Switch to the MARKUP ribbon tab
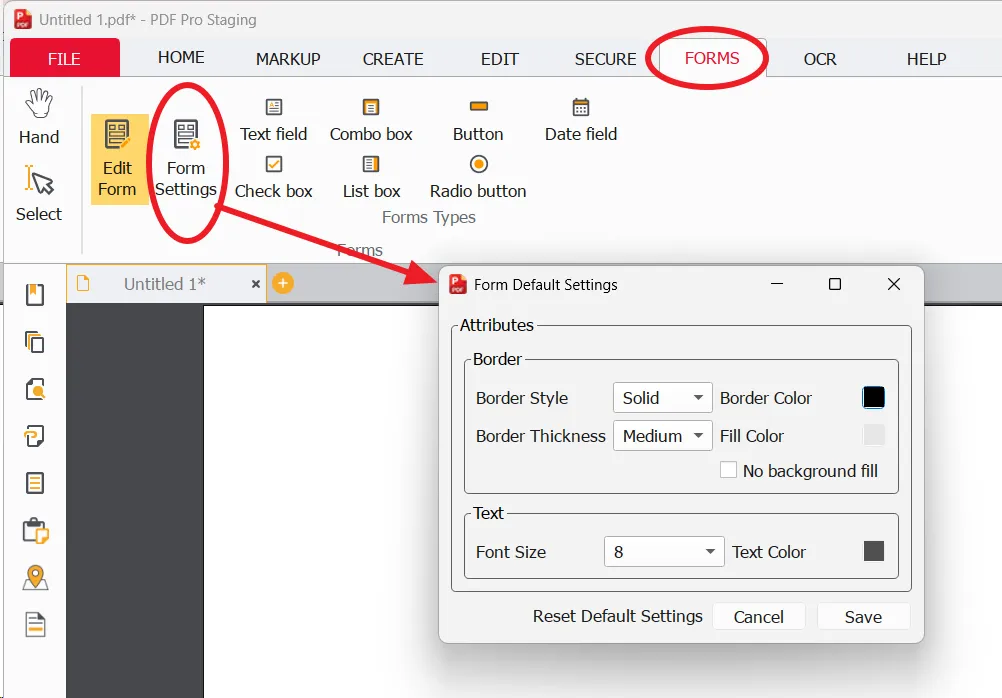 288,59
